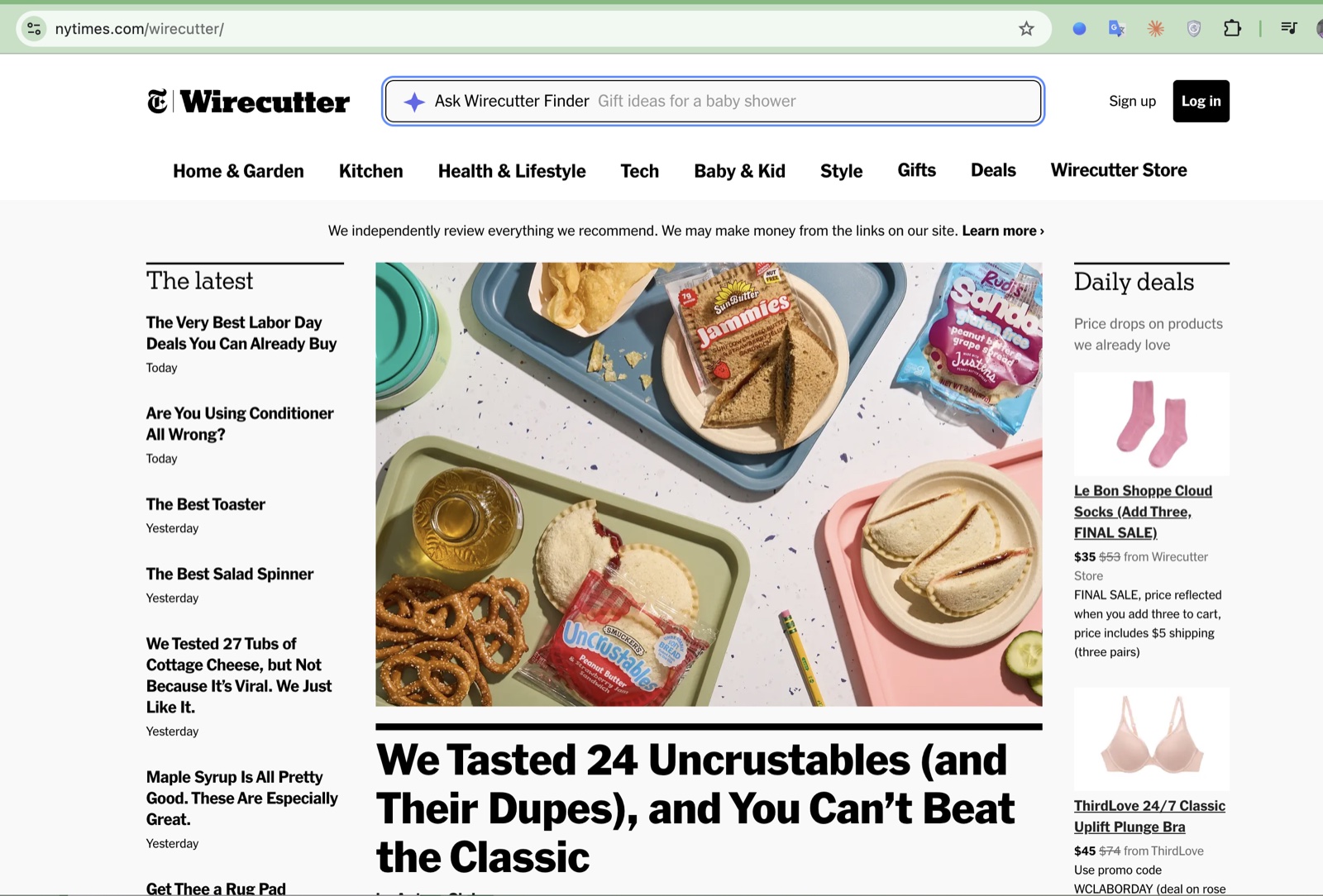Open the shield extension icon

click(x=1194, y=29)
